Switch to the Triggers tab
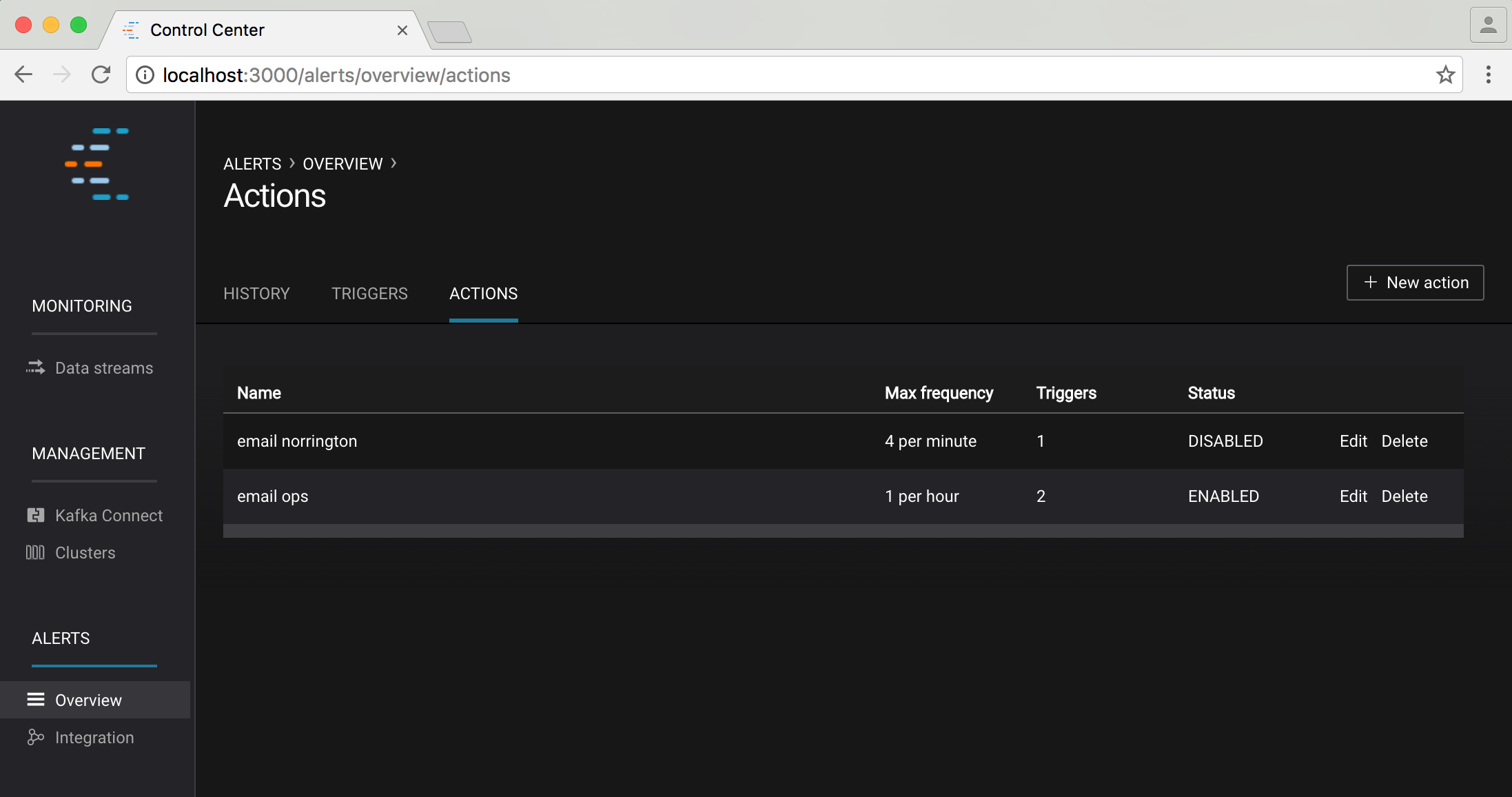This screenshot has width=1512, height=797. click(369, 294)
